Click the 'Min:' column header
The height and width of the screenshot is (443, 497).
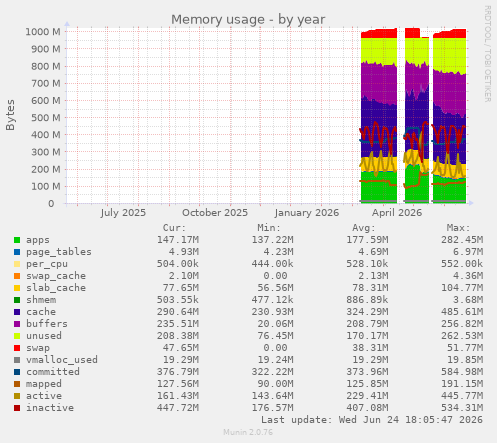[269, 228]
